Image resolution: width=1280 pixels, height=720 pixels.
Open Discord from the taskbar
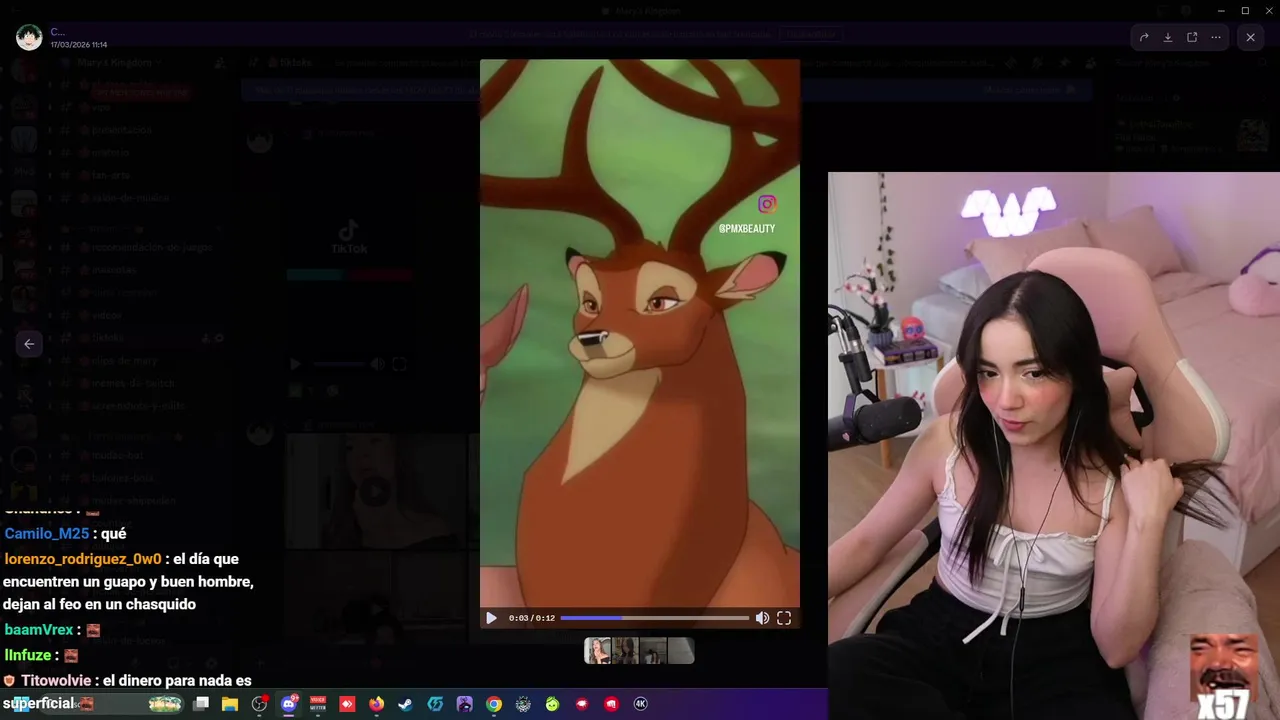289,704
